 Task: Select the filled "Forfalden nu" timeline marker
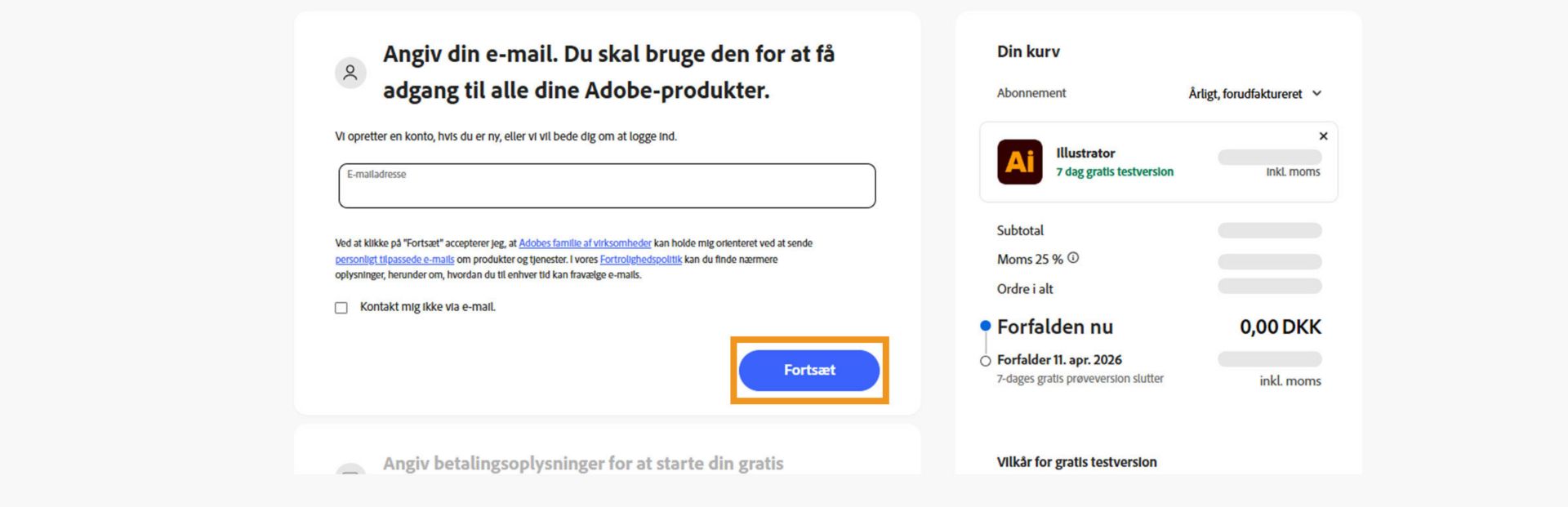click(984, 326)
